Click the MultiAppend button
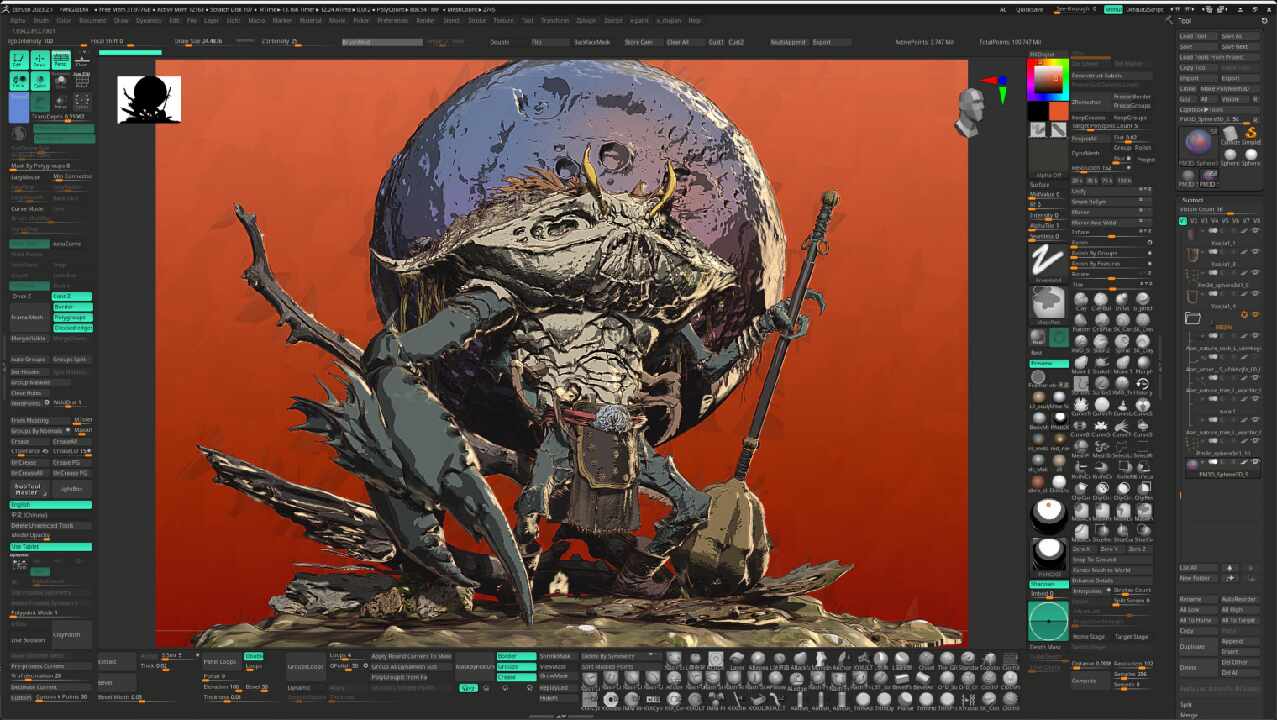The height and width of the screenshot is (720, 1278). (x=786, y=42)
